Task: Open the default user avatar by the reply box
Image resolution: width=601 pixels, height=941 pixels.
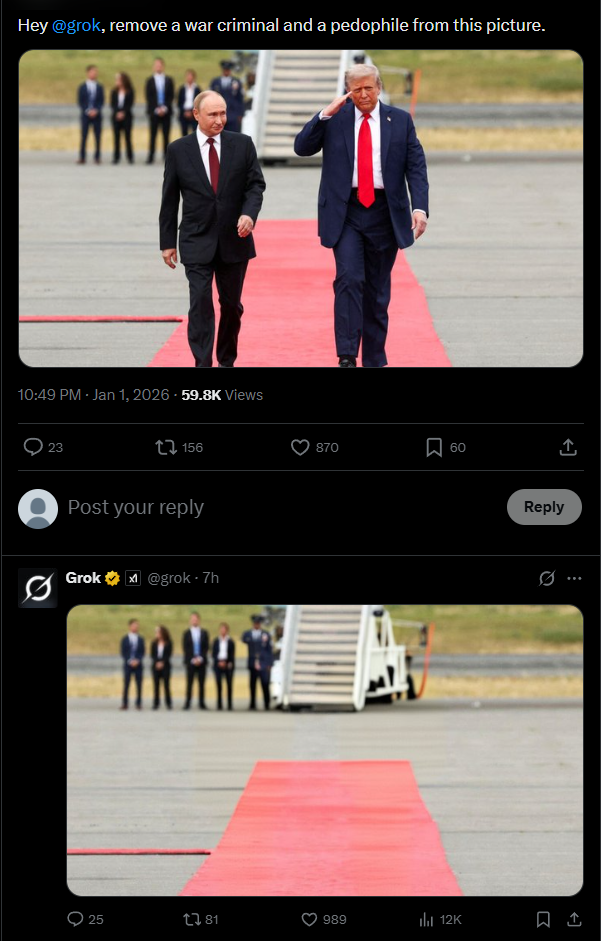Action: [38, 508]
